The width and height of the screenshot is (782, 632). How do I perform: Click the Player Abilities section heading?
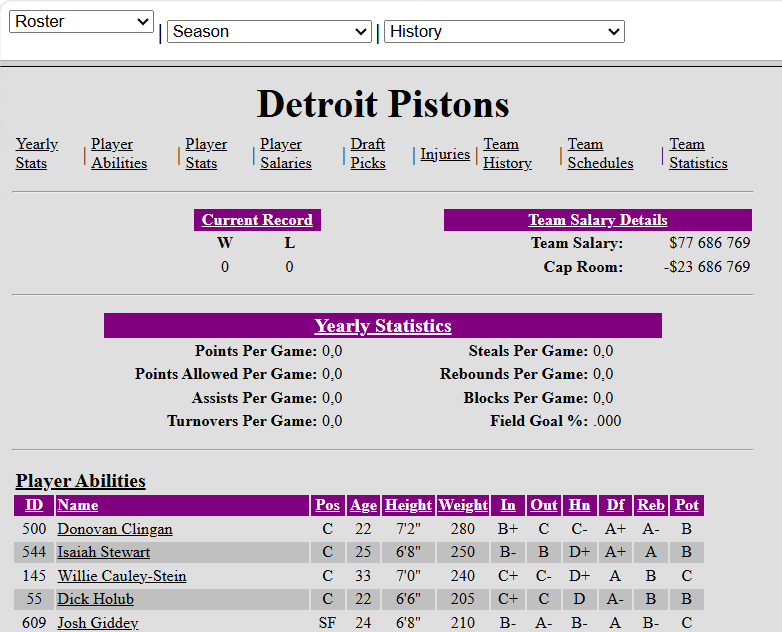[x=80, y=481]
